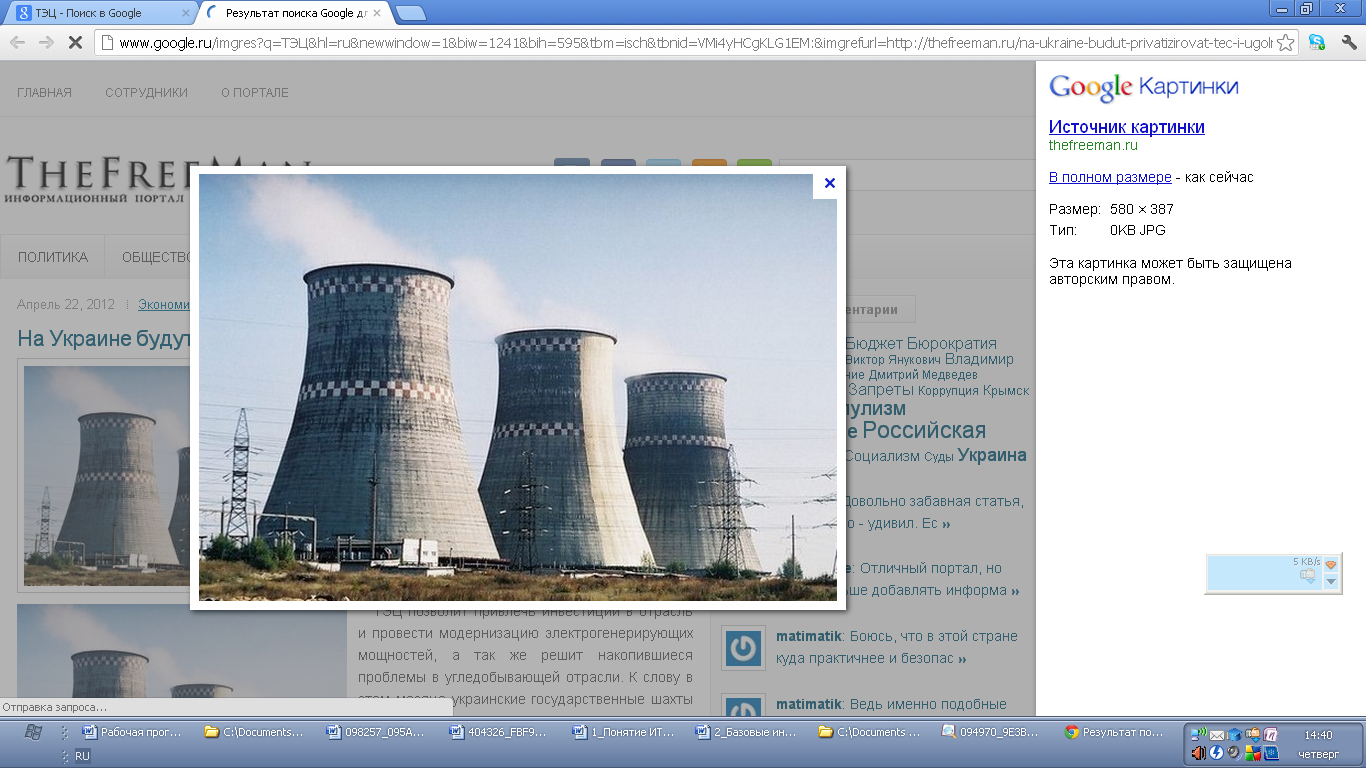Open Коррупция tag
This screenshot has width=1366, height=768.
[x=948, y=391]
